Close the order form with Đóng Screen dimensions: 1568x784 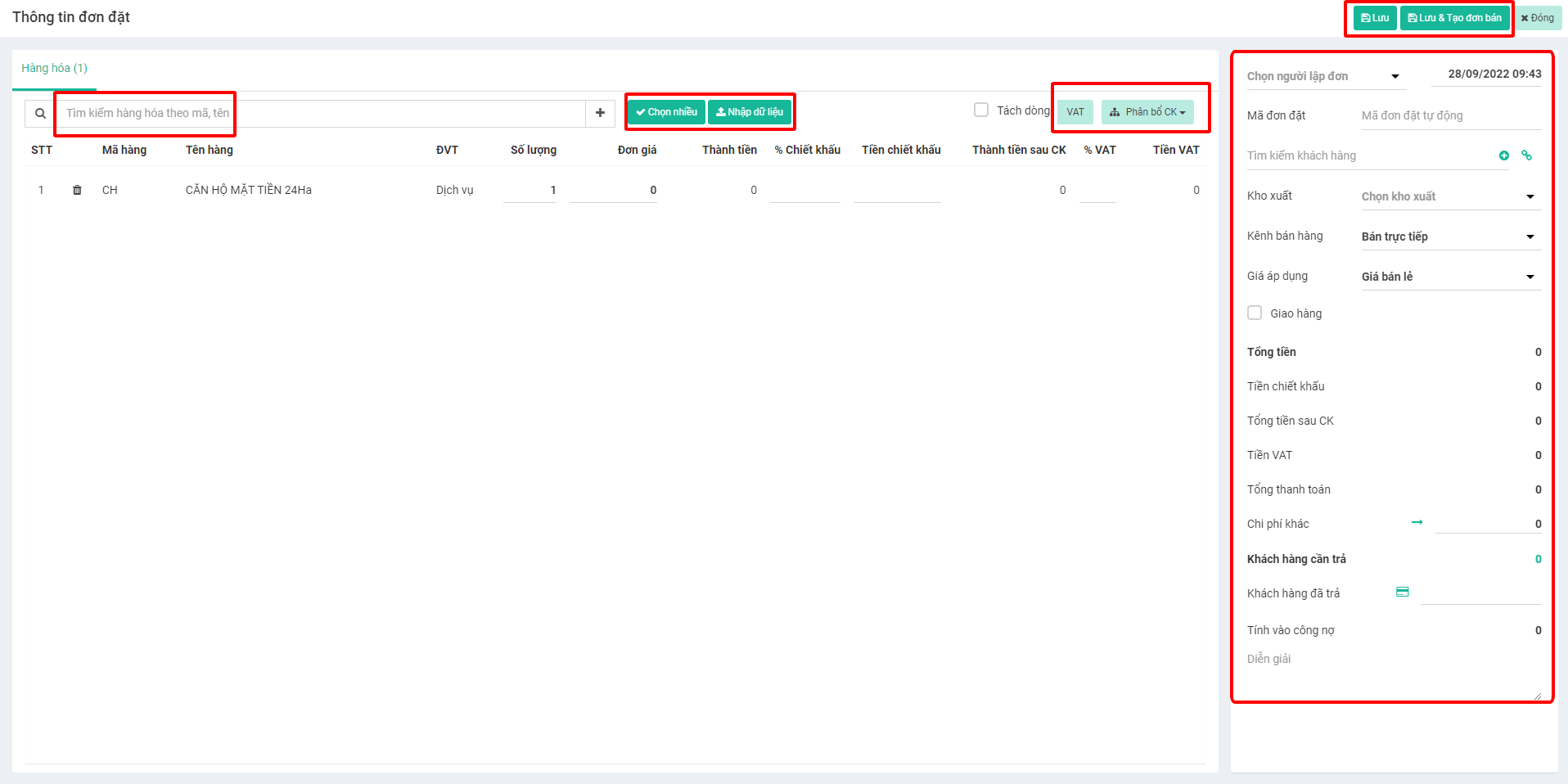click(x=1537, y=18)
